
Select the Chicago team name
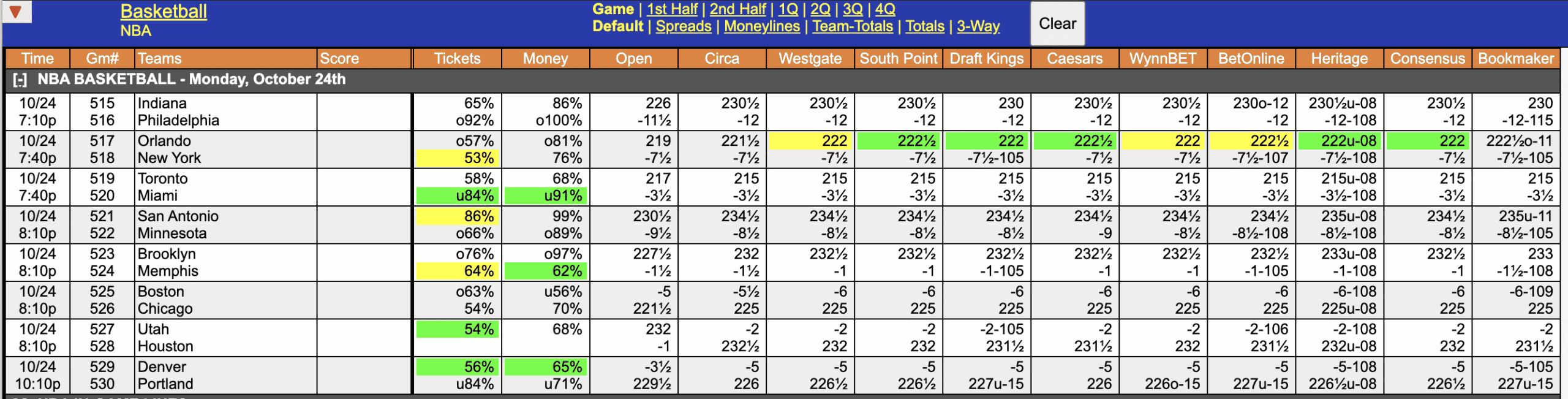(x=165, y=309)
